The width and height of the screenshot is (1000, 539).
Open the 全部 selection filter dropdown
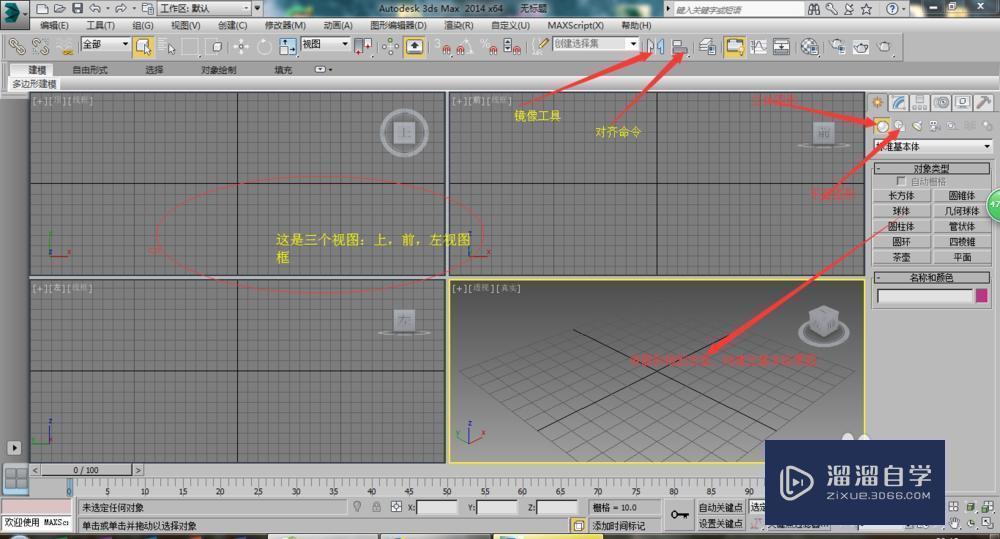pos(105,44)
